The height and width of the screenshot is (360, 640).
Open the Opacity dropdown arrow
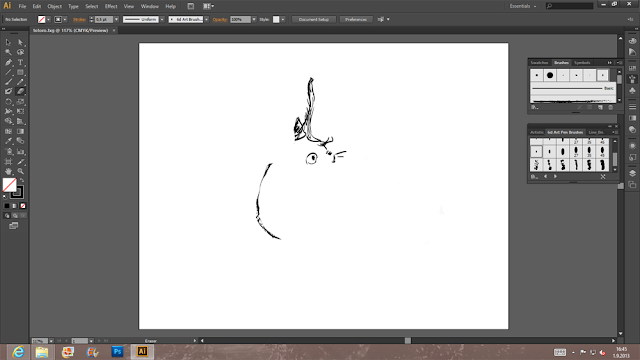pos(254,20)
